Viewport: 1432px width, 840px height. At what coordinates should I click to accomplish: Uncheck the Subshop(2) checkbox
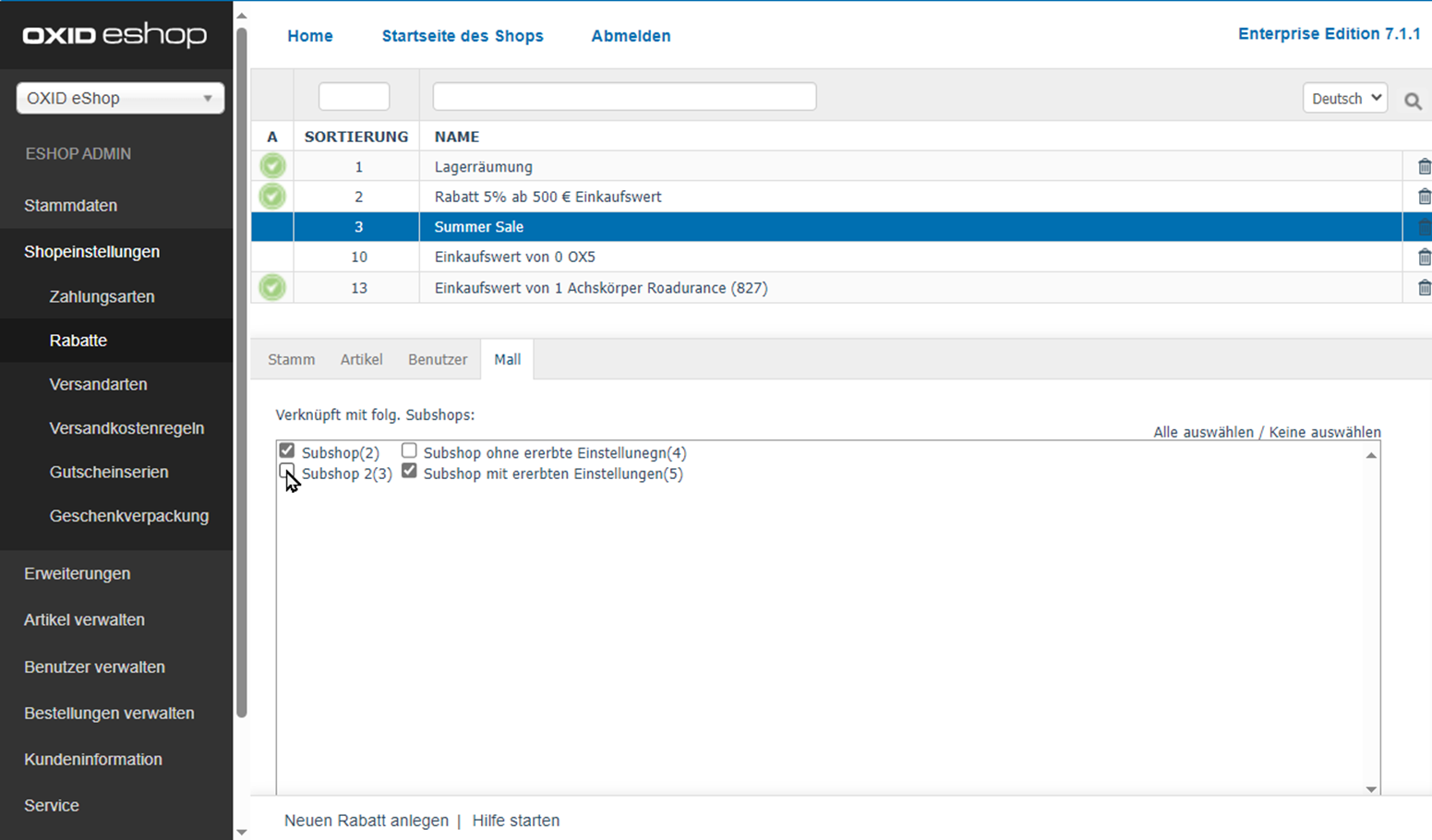tap(287, 451)
